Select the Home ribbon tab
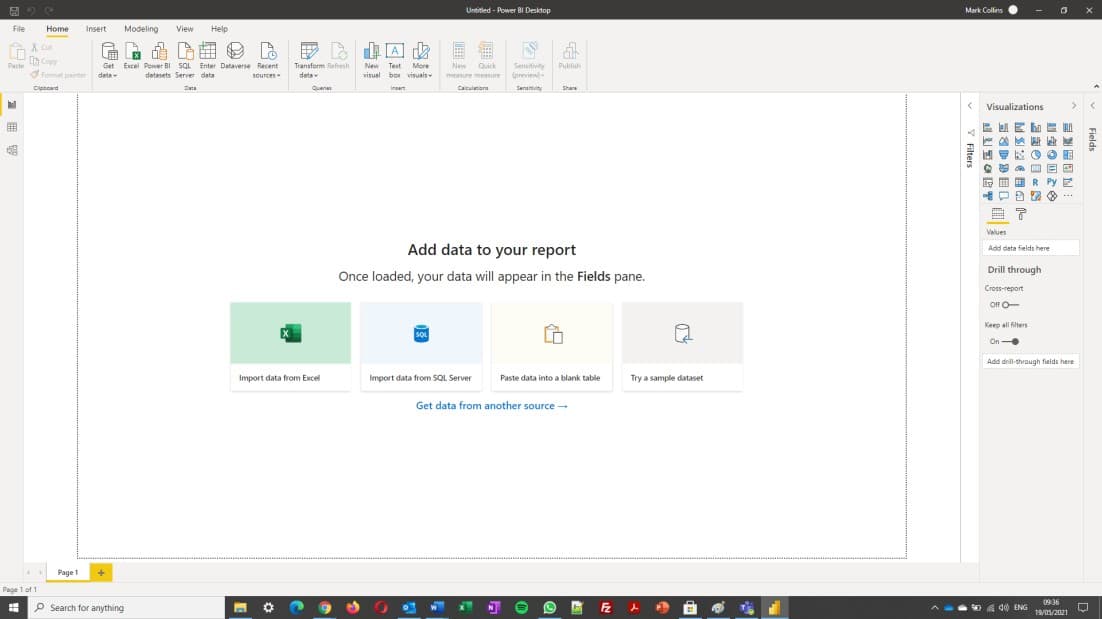 58,29
